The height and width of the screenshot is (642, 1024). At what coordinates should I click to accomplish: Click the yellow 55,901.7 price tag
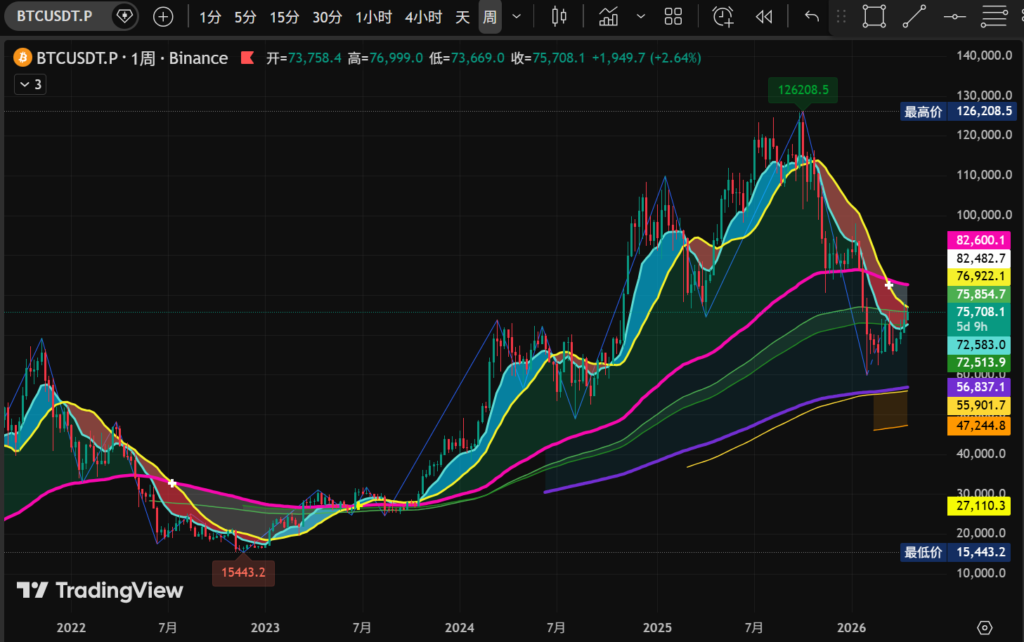(980, 406)
